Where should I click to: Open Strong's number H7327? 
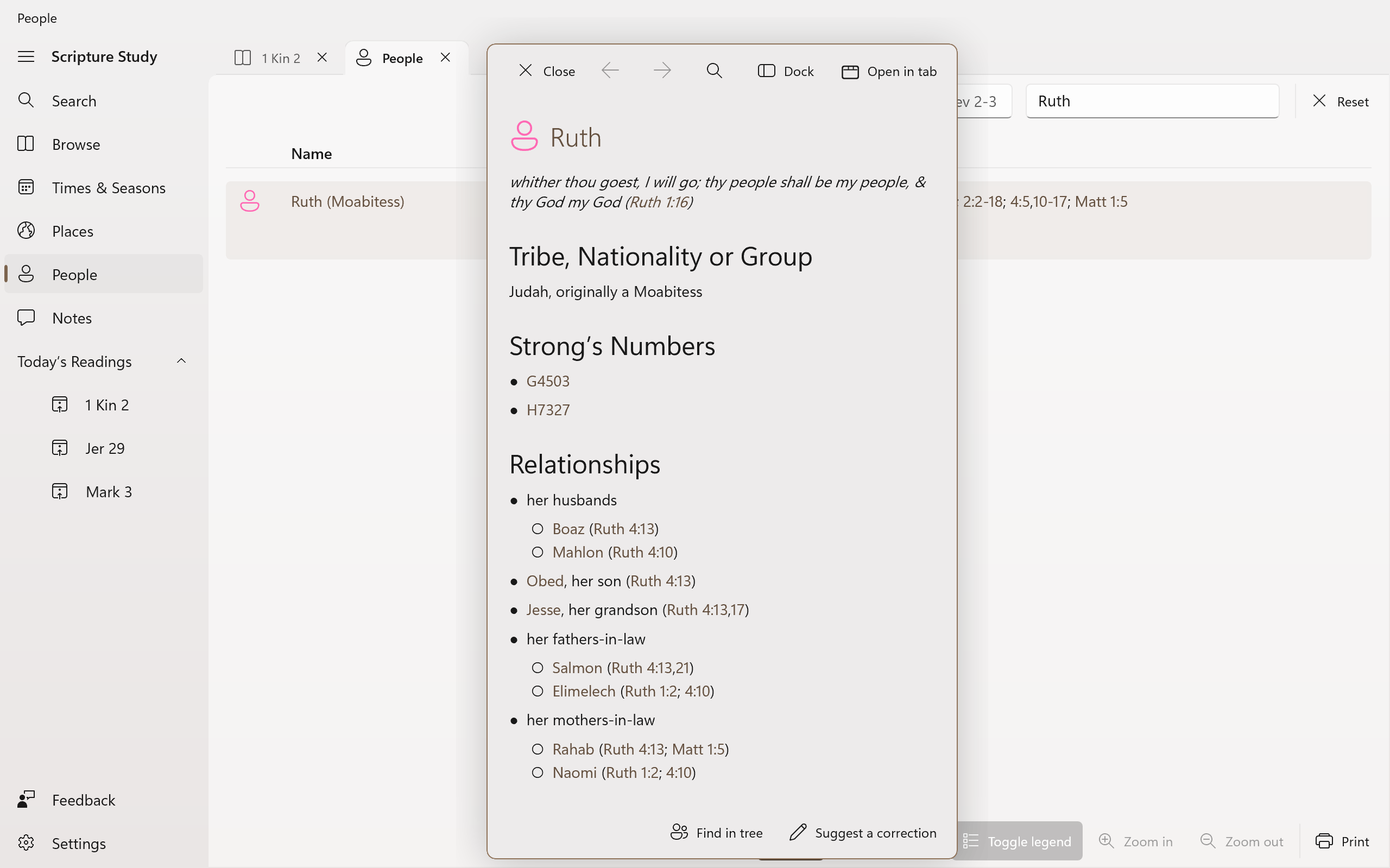coord(548,410)
